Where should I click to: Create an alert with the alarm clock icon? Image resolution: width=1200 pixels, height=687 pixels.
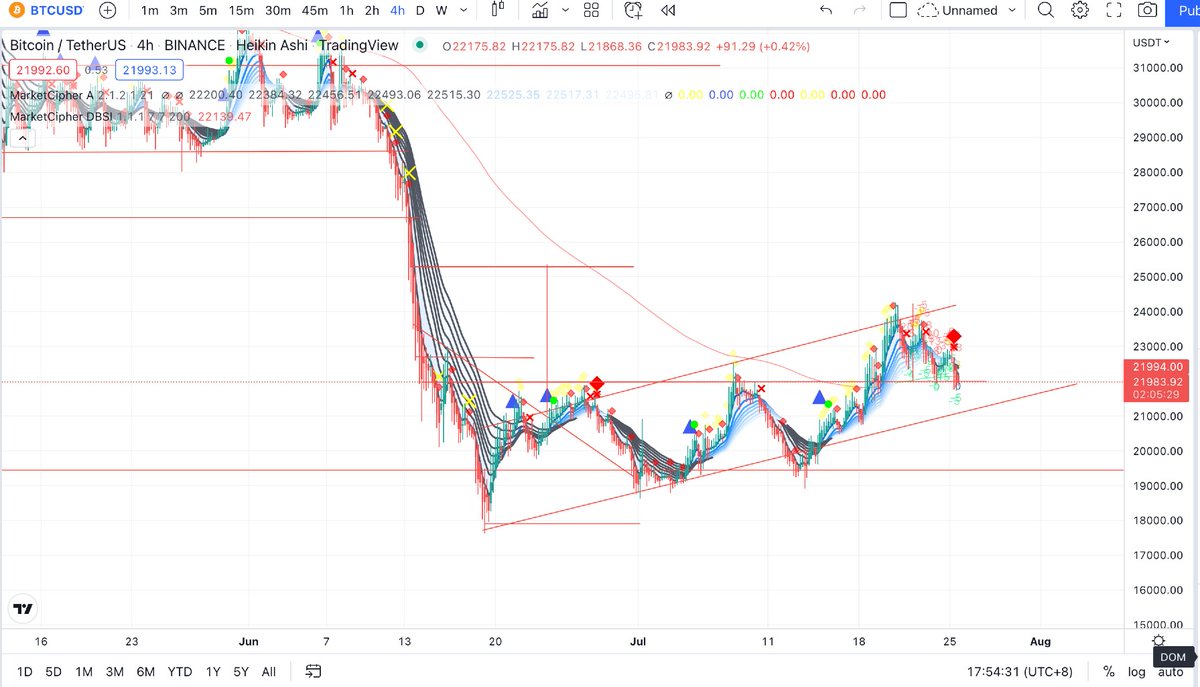[633, 10]
